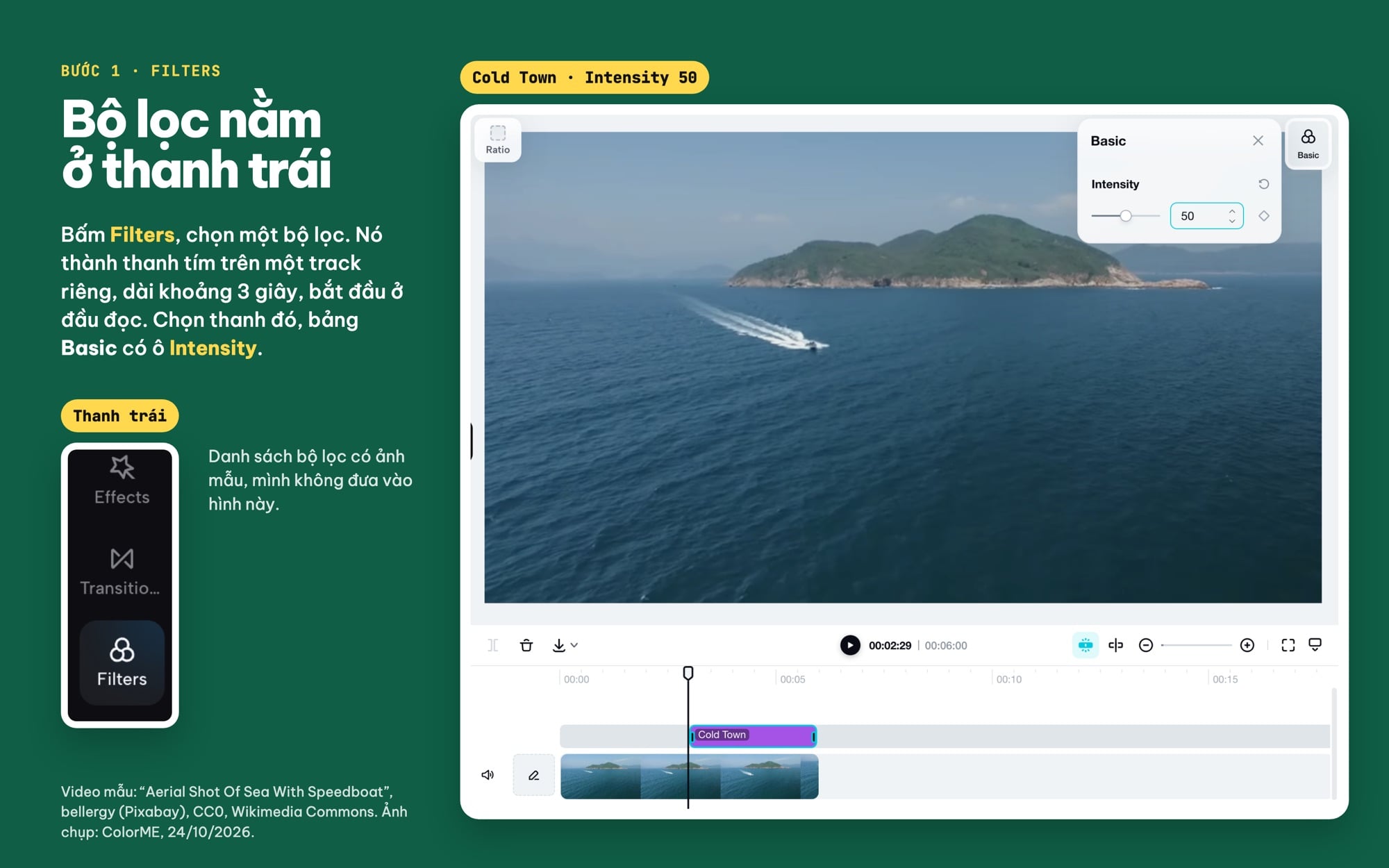Delete the selected clip with trash icon

tap(526, 645)
